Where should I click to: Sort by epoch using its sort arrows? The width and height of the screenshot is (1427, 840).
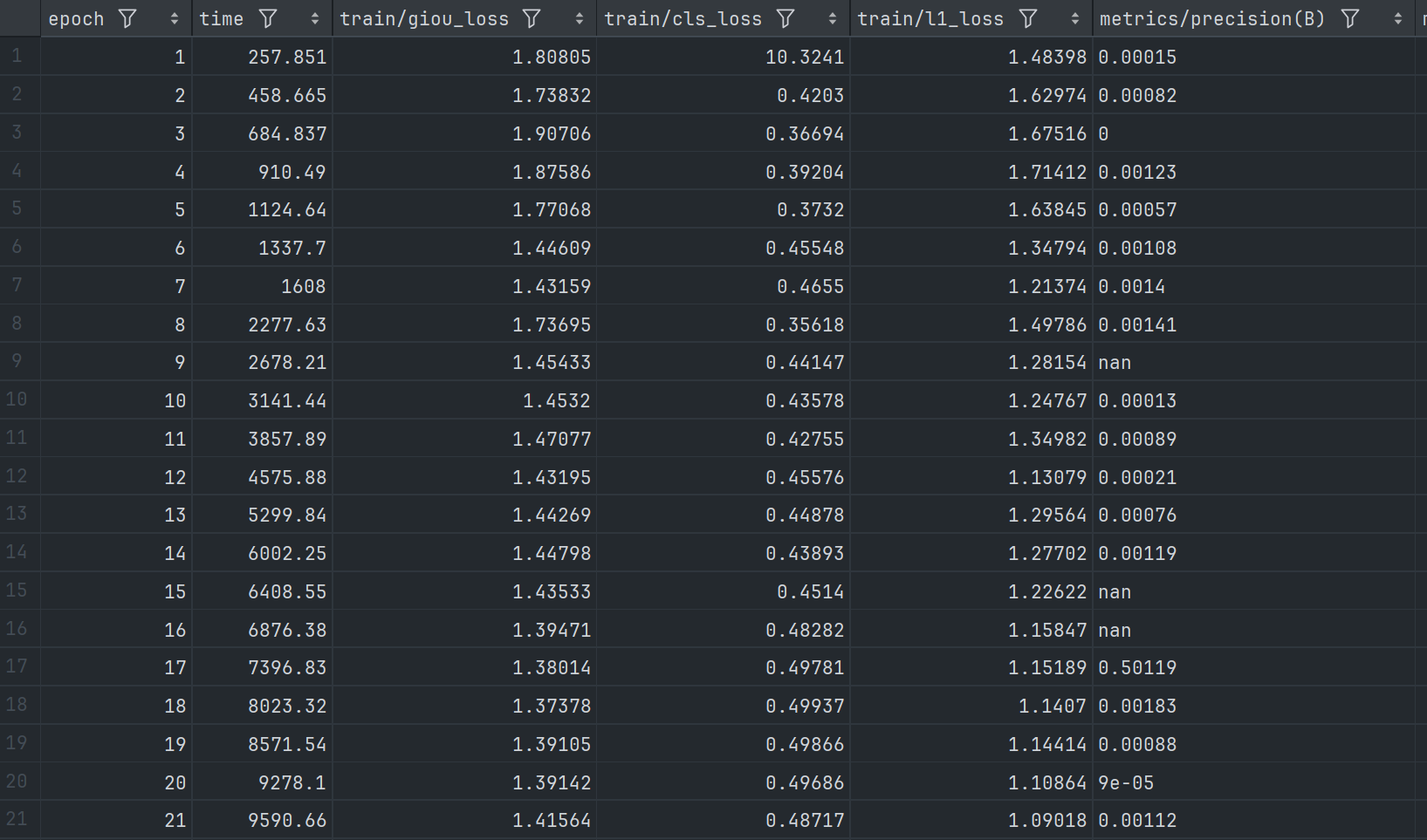click(175, 18)
